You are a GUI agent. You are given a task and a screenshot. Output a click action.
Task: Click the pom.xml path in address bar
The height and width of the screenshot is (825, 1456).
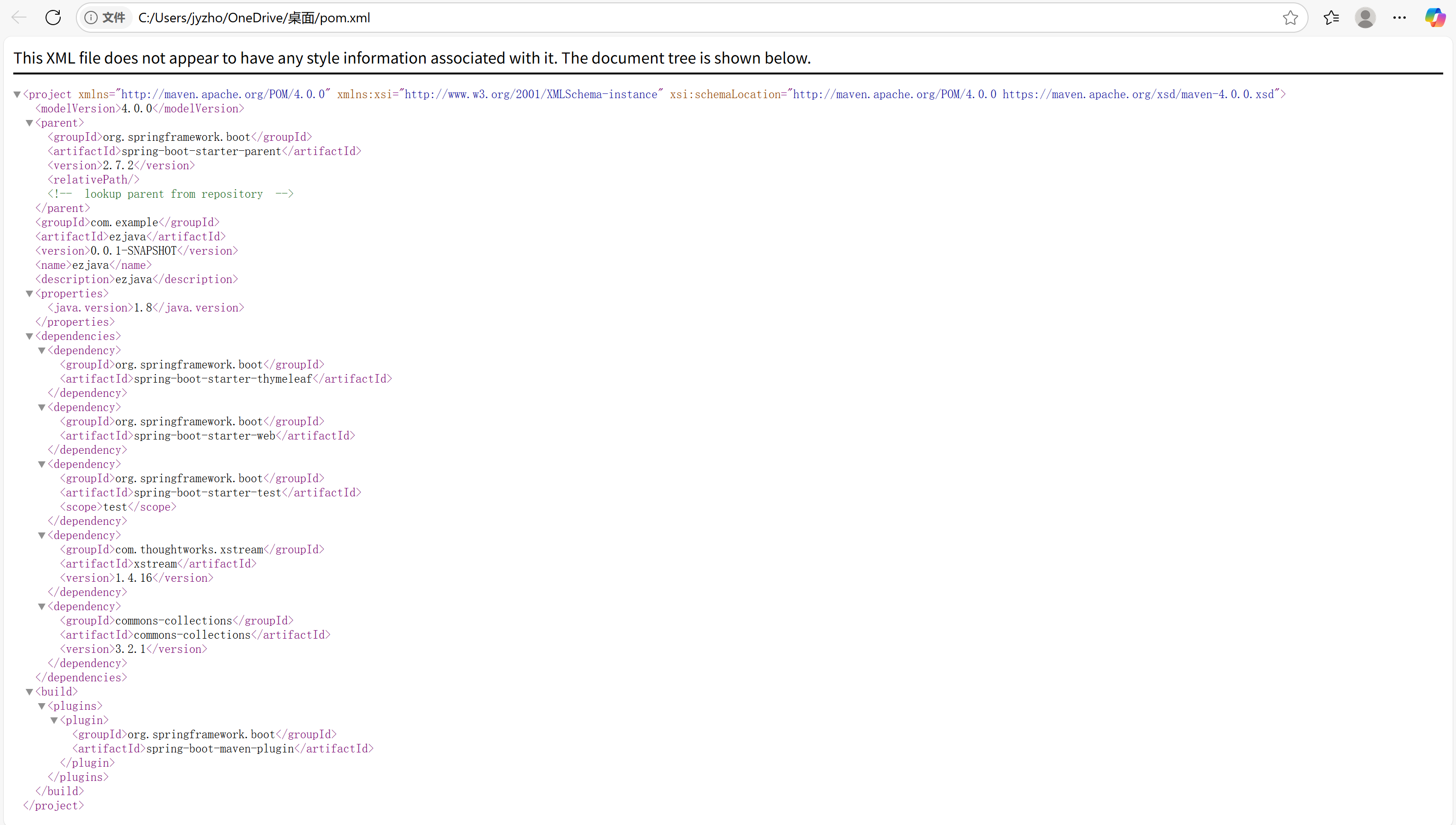pyautogui.click(x=254, y=18)
